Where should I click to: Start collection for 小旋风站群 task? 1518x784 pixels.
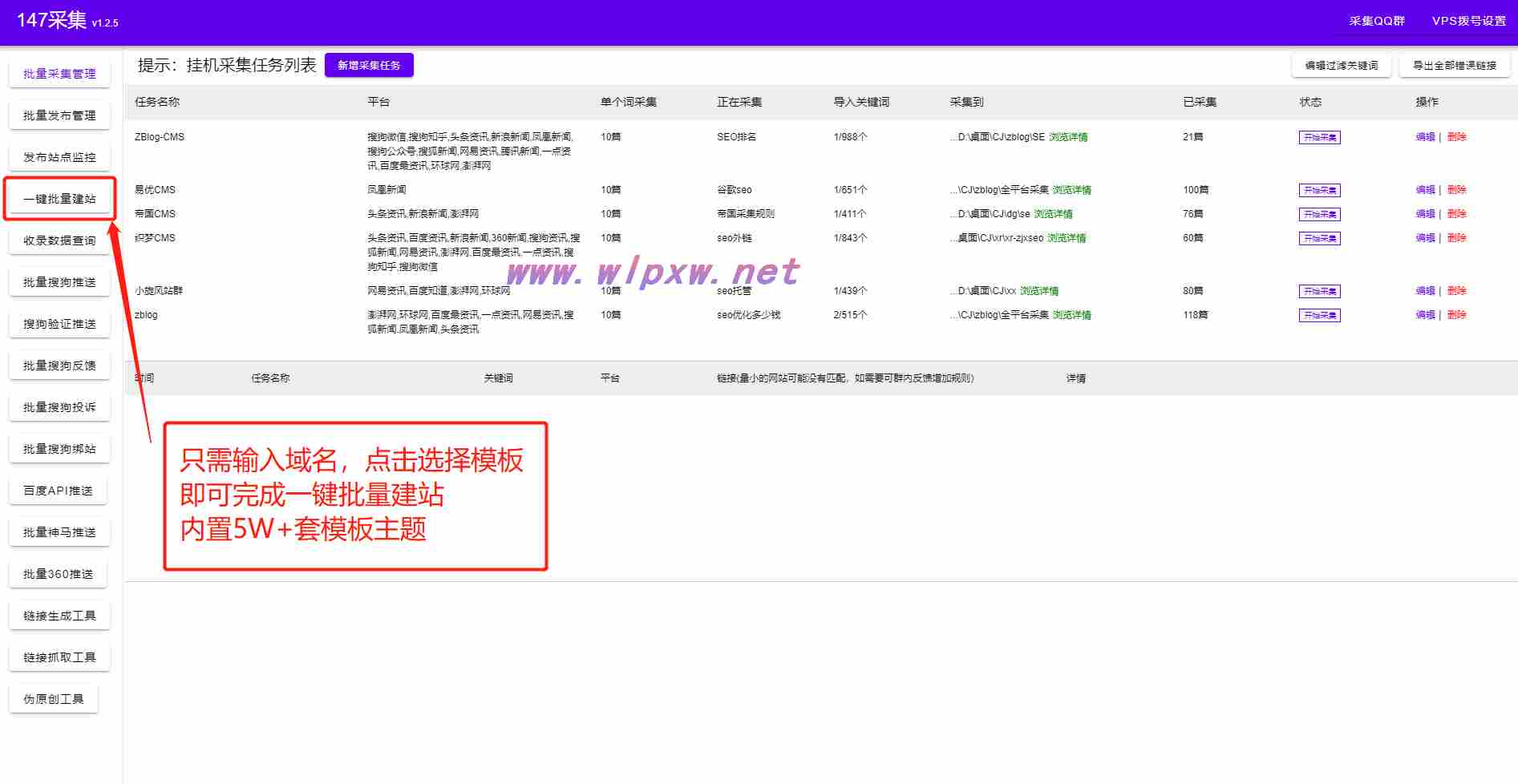[x=1319, y=292]
